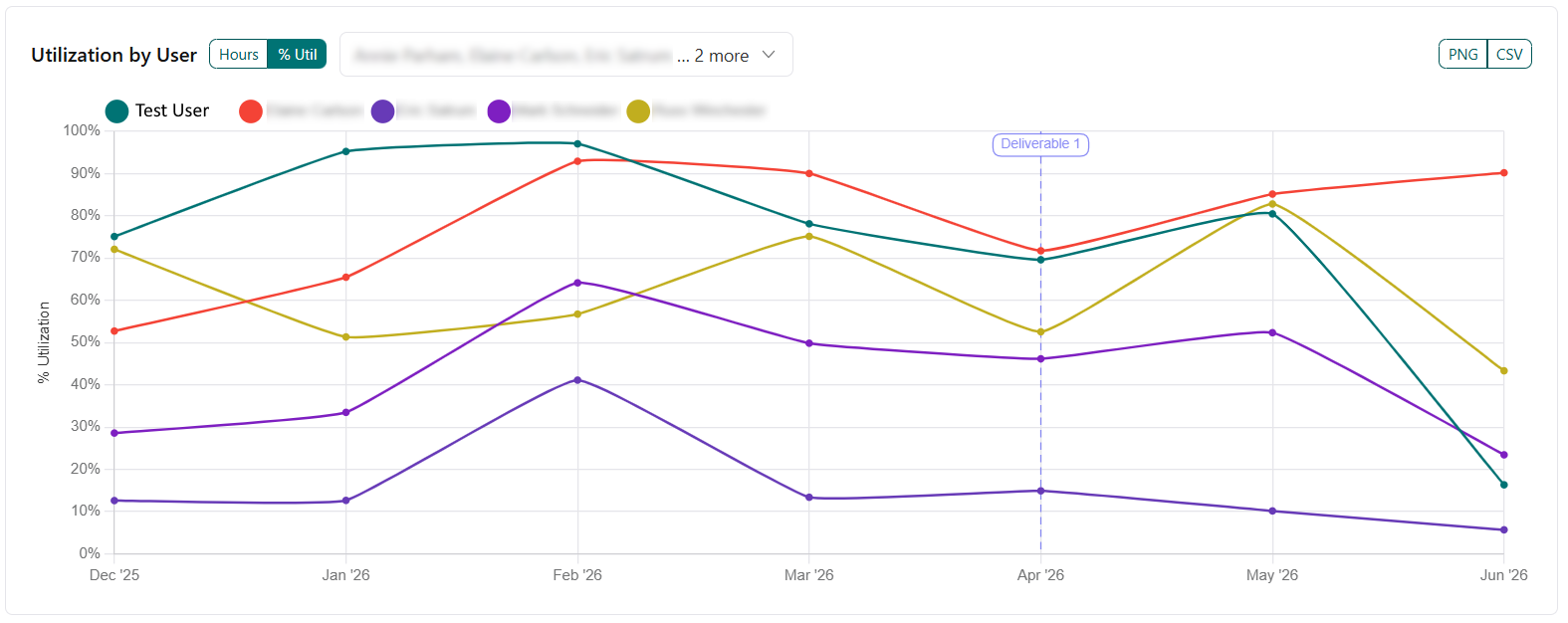Click the Test User color swatch in the legend
Viewport: 1568px width, 623px height.
point(115,110)
